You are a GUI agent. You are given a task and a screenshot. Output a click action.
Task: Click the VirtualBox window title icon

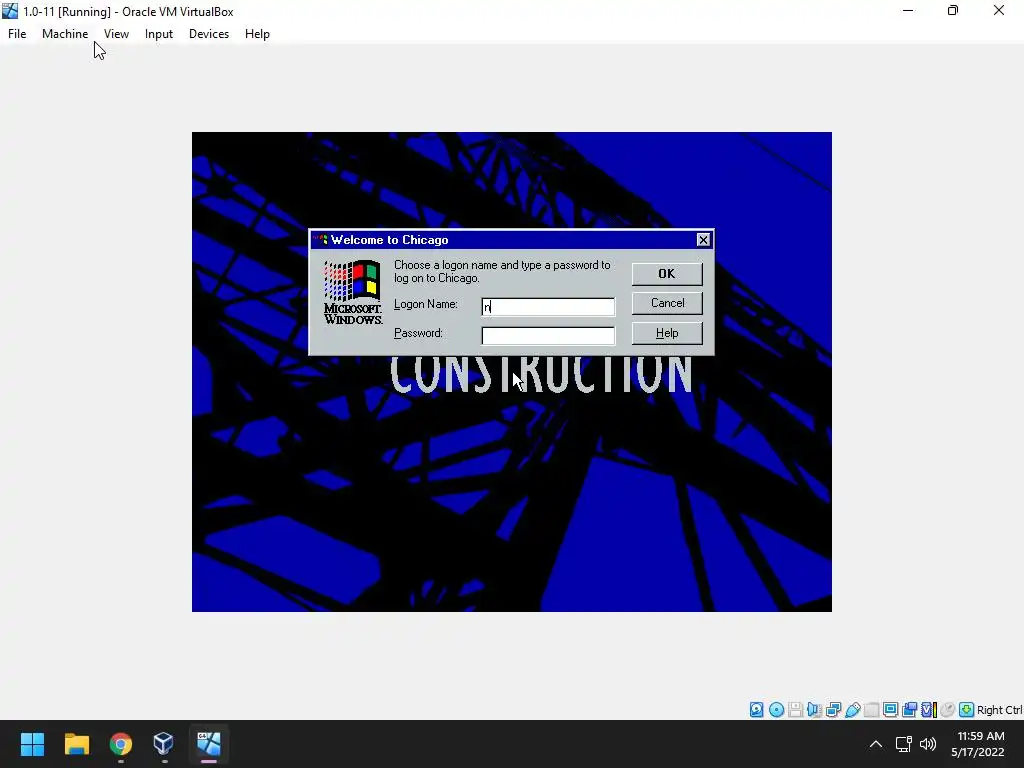click(x=10, y=11)
